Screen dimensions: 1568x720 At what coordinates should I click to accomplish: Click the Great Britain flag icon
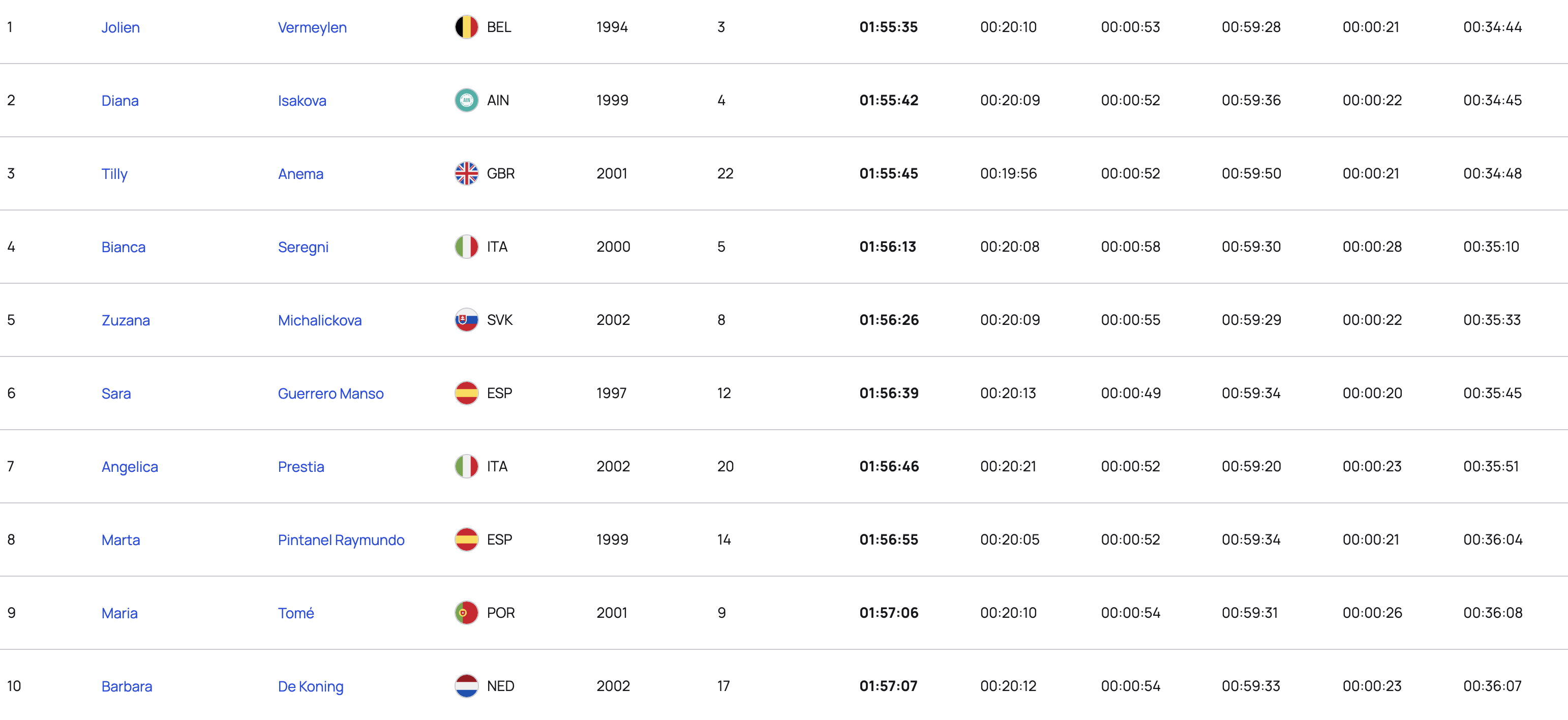point(466,173)
